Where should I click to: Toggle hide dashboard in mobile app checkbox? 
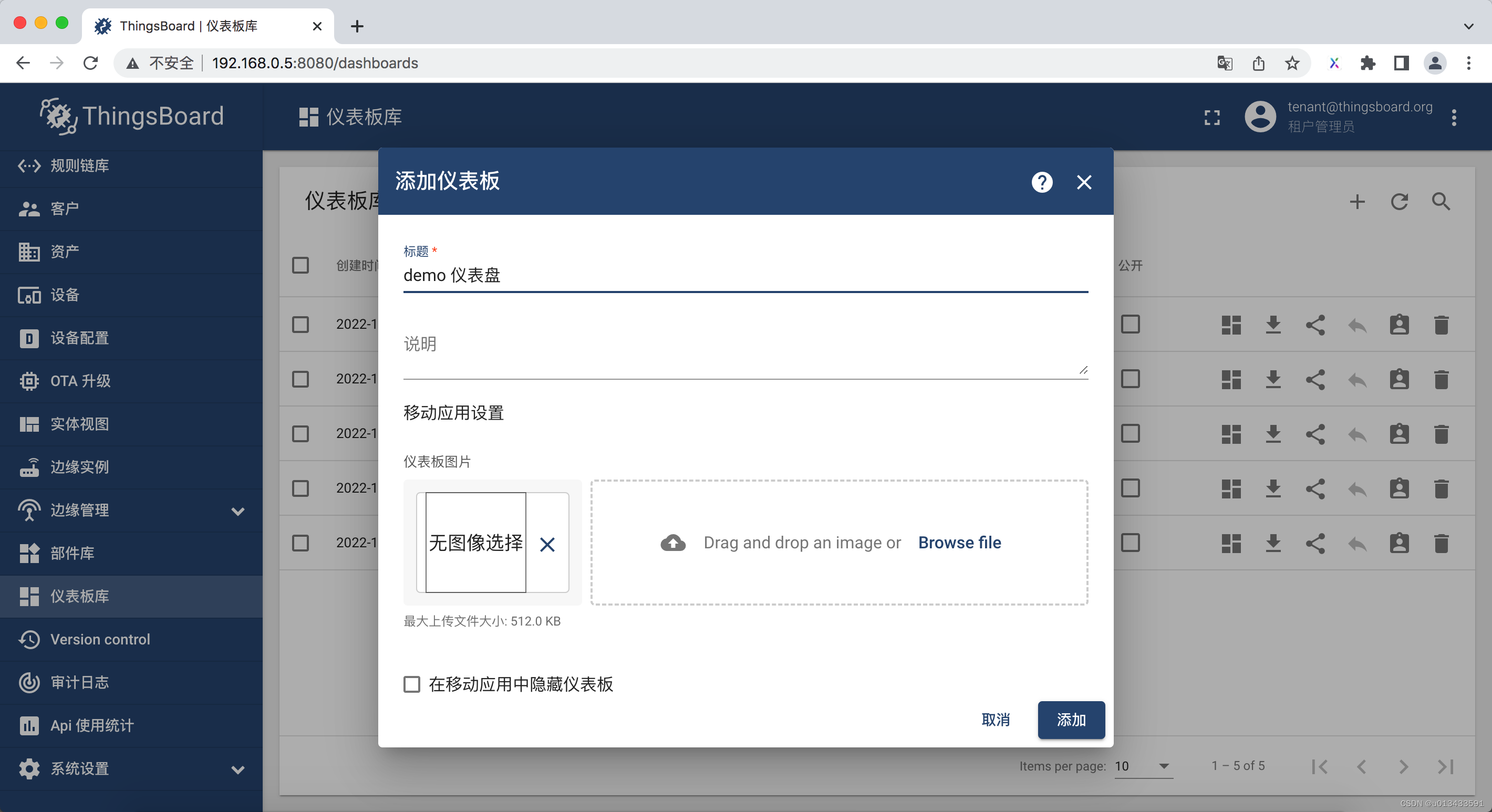tap(412, 684)
